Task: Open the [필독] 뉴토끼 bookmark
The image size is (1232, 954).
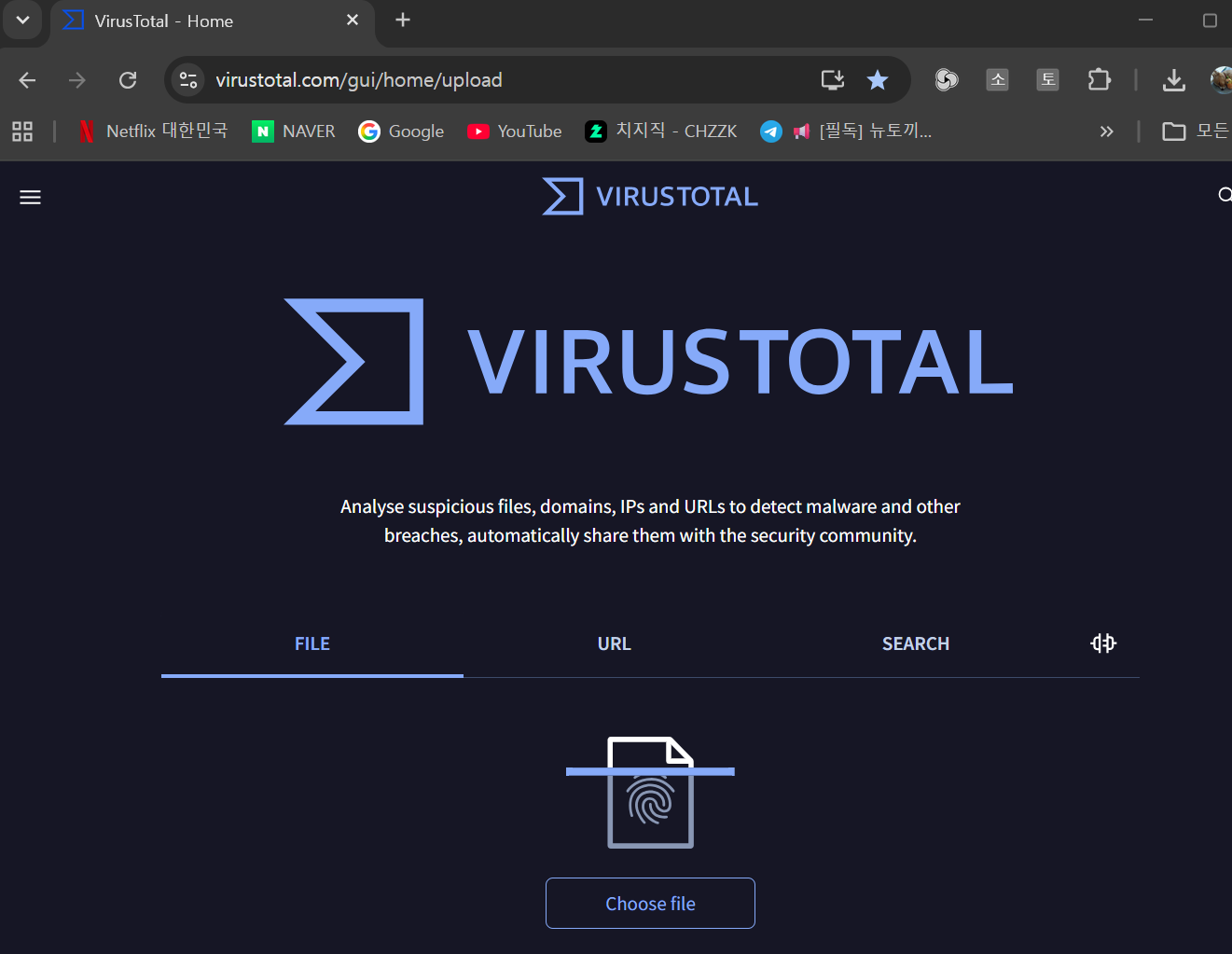Action: click(x=863, y=131)
